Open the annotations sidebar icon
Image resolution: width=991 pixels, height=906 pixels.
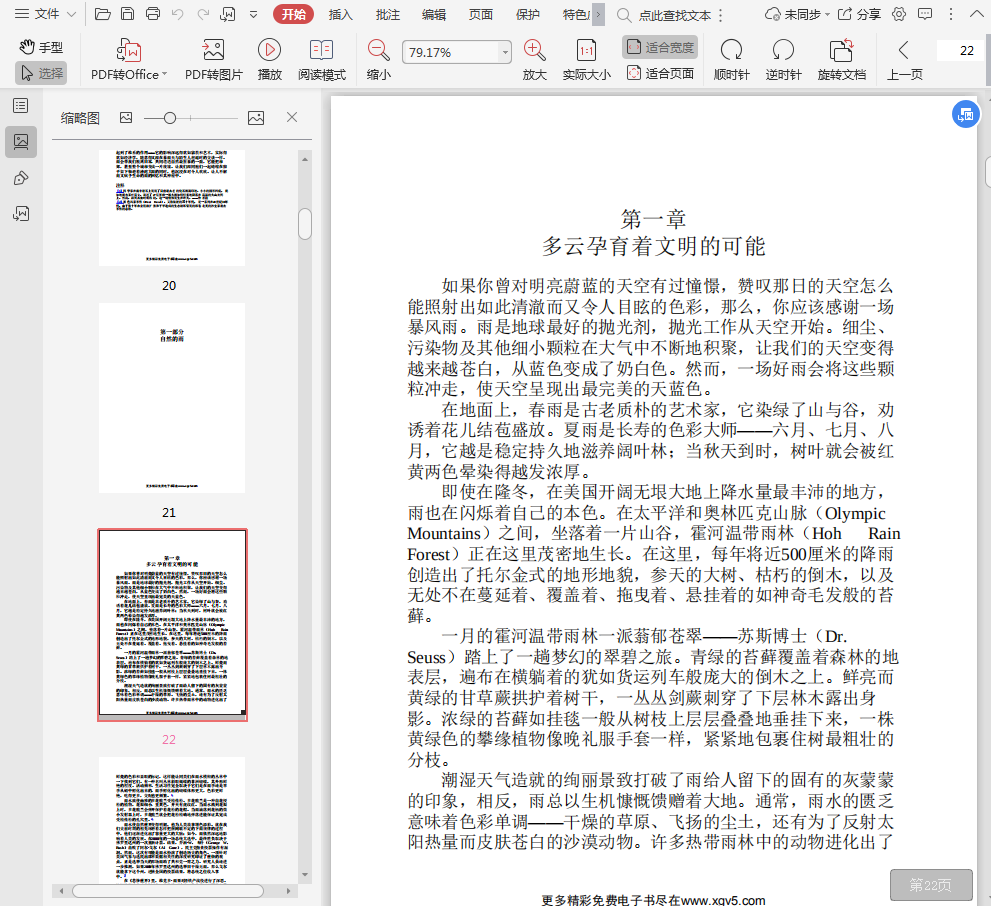[x=21, y=178]
